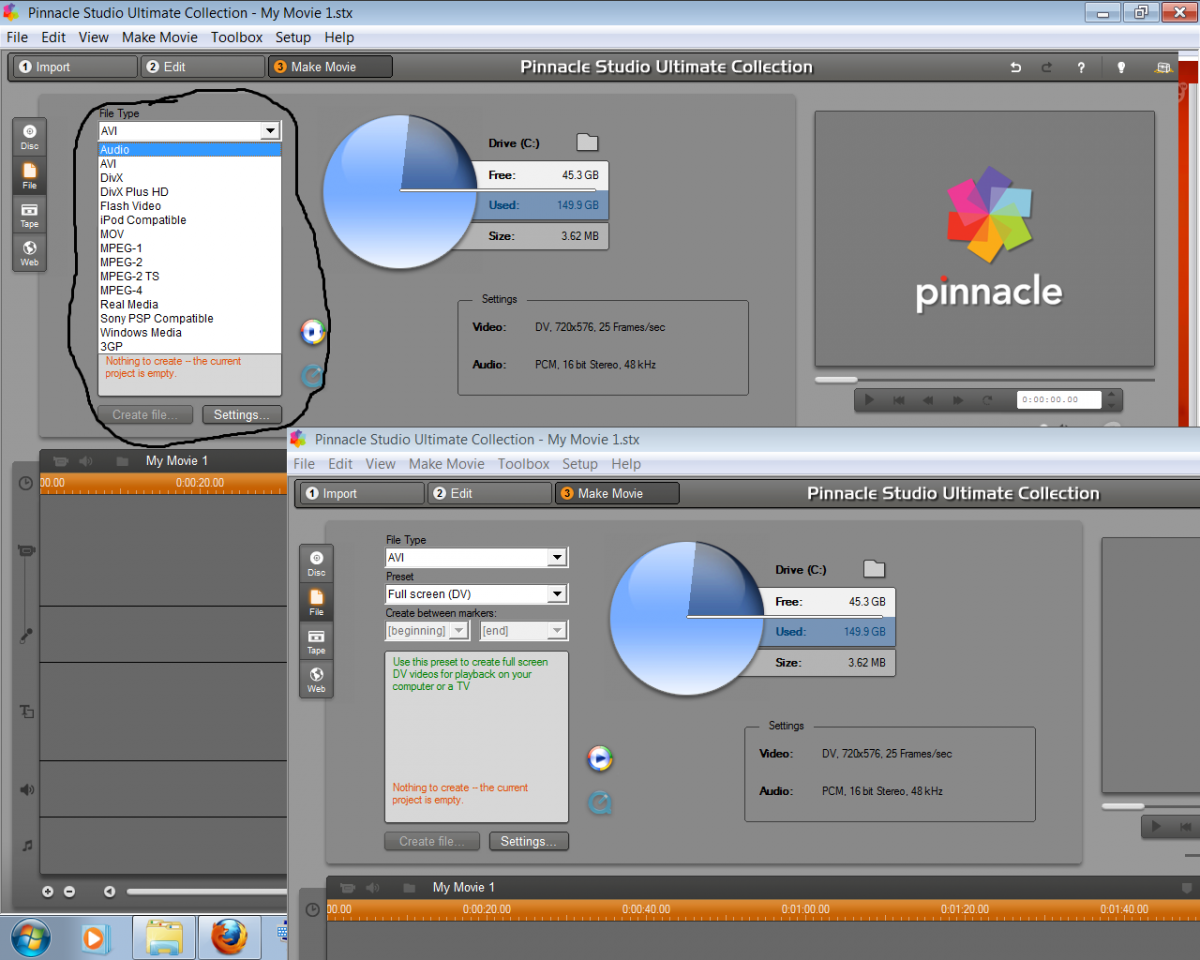Click camcorder icon left of My Movie 1, front window
1200x960 pixels.
[x=348, y=887]
